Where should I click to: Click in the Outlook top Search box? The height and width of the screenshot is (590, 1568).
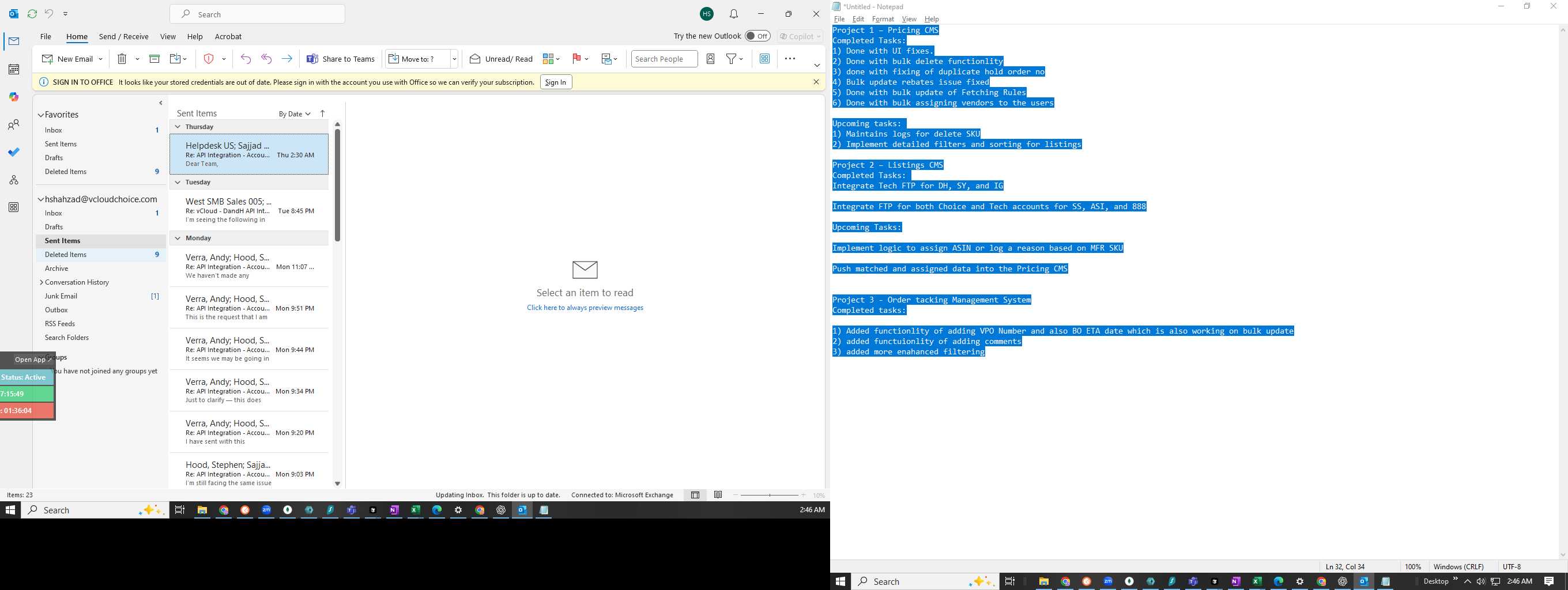pyautogui.click(x=258, y=14)
